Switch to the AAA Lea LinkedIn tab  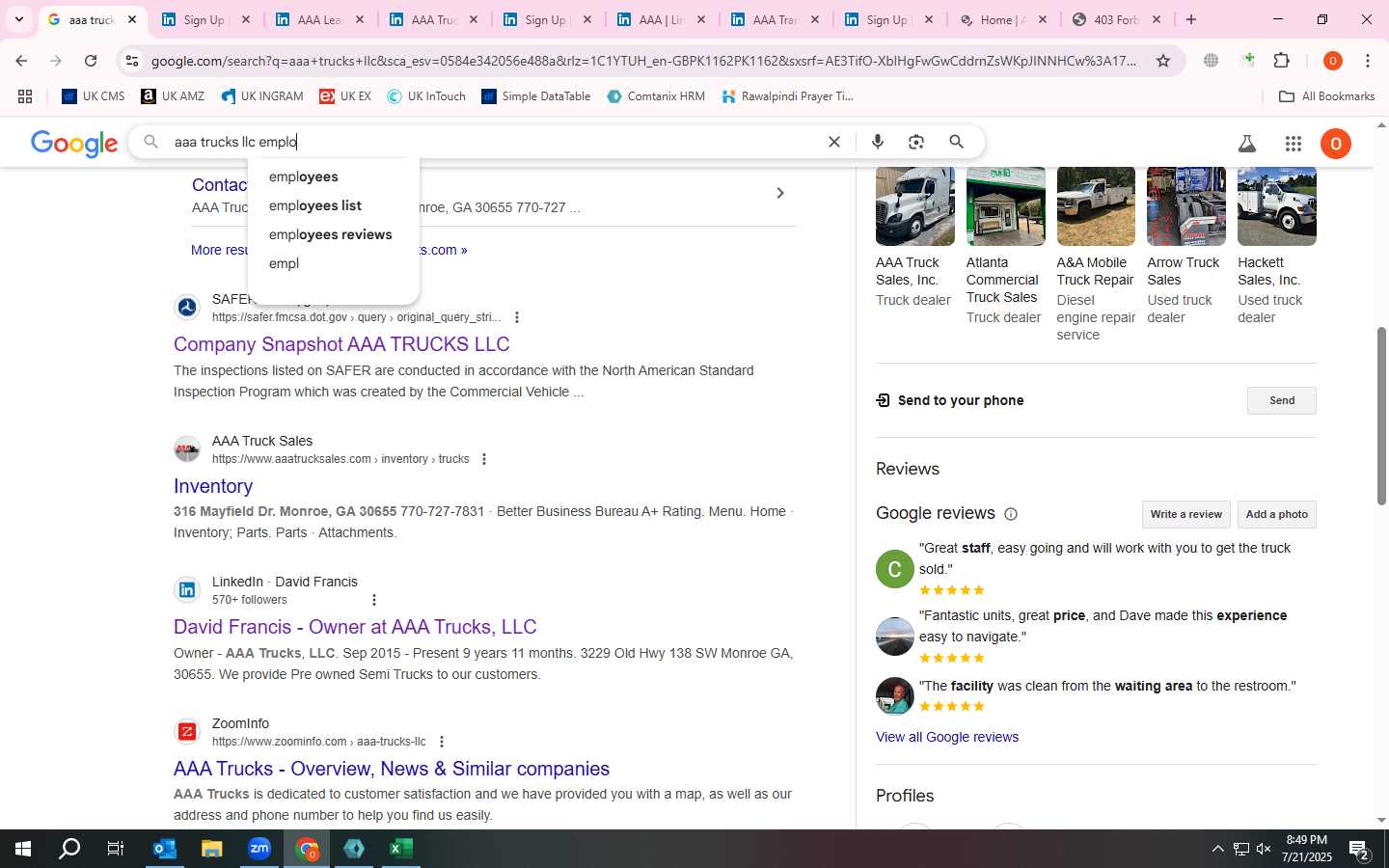[319, 19]
